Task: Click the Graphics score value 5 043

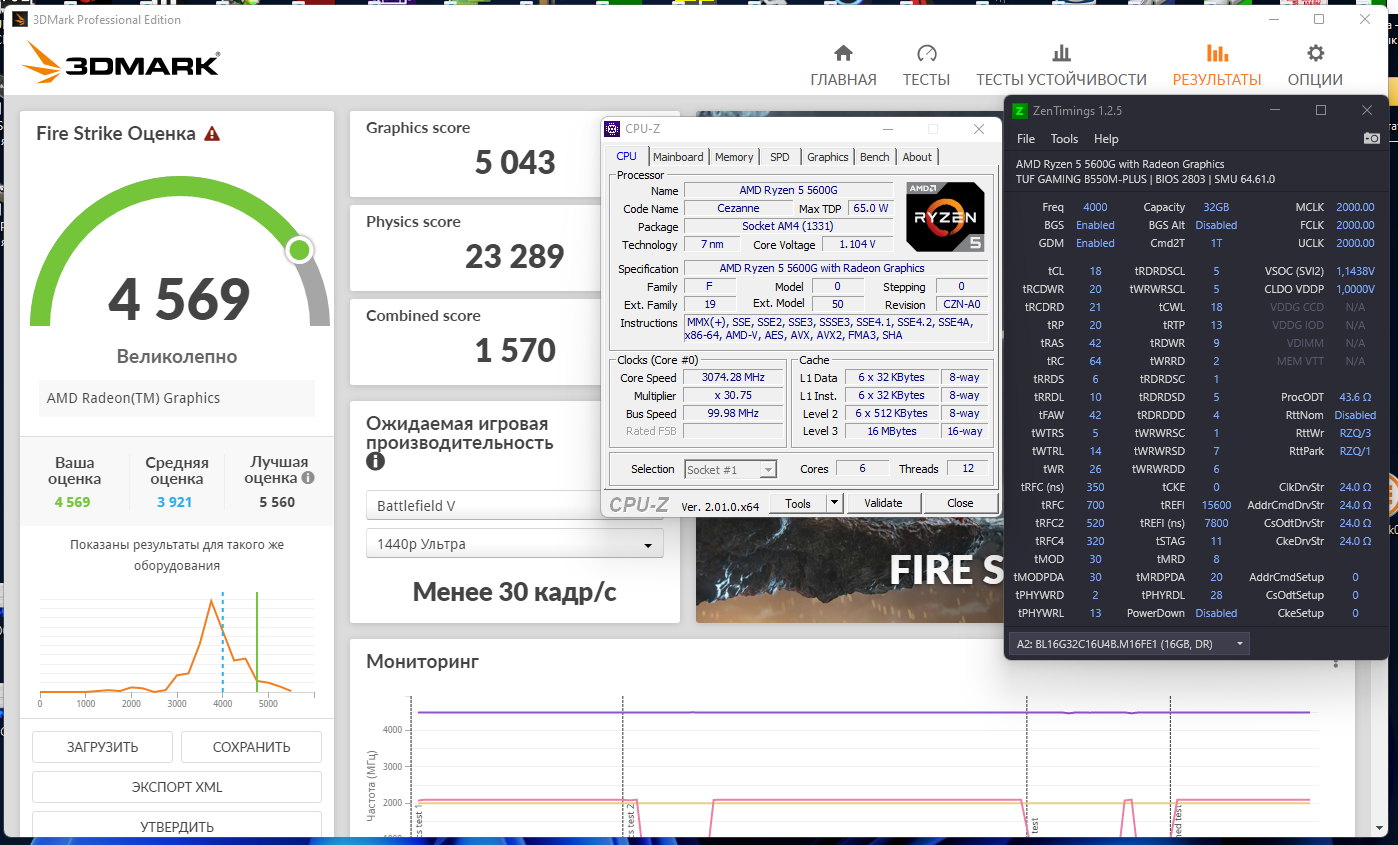Action: click(515, 162)
